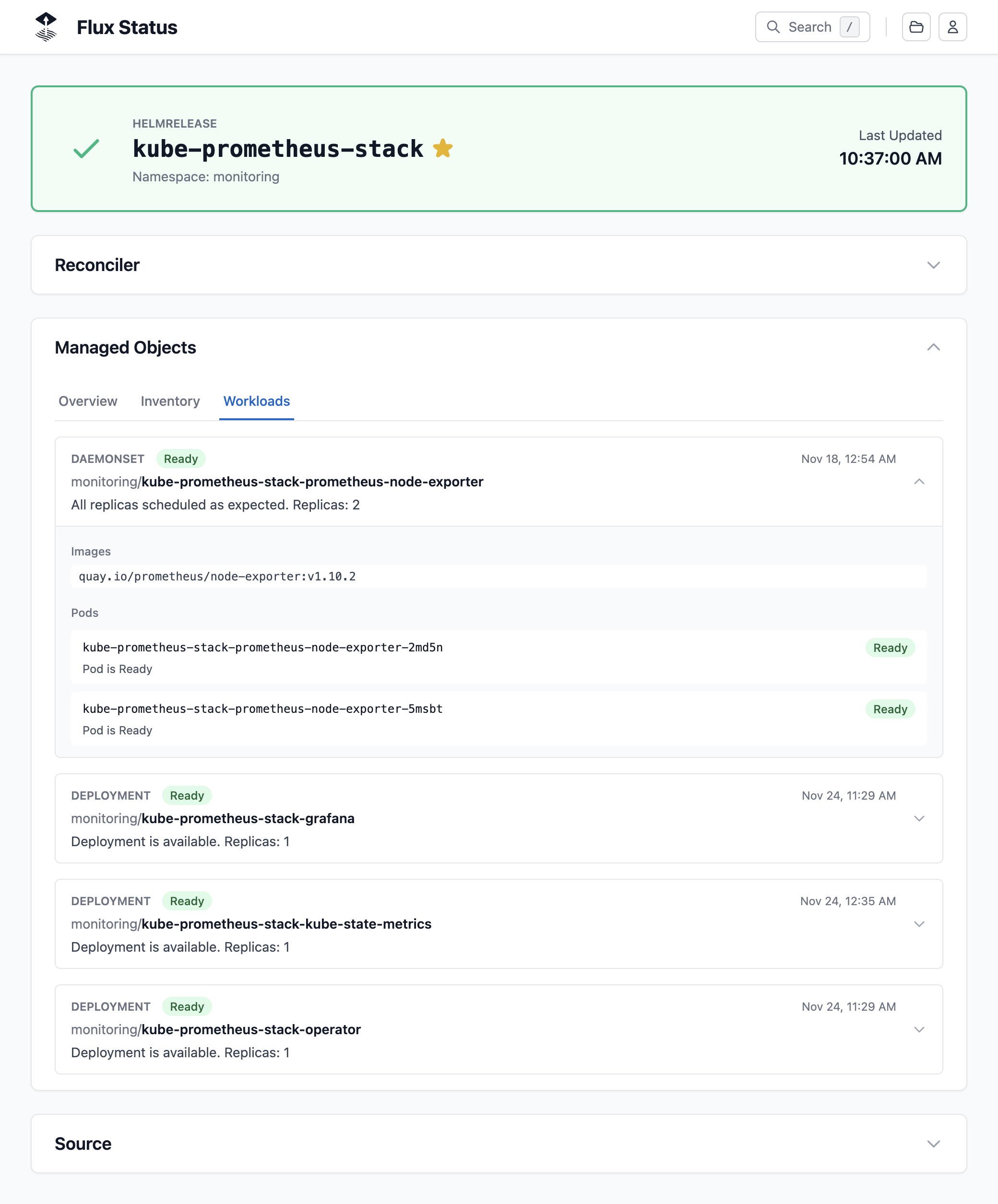This screenshot has width=998, height=1204.
Task: Collapse the node-exporter DaemonSet details
Action: pyautogui.click(x=920, y=482)
